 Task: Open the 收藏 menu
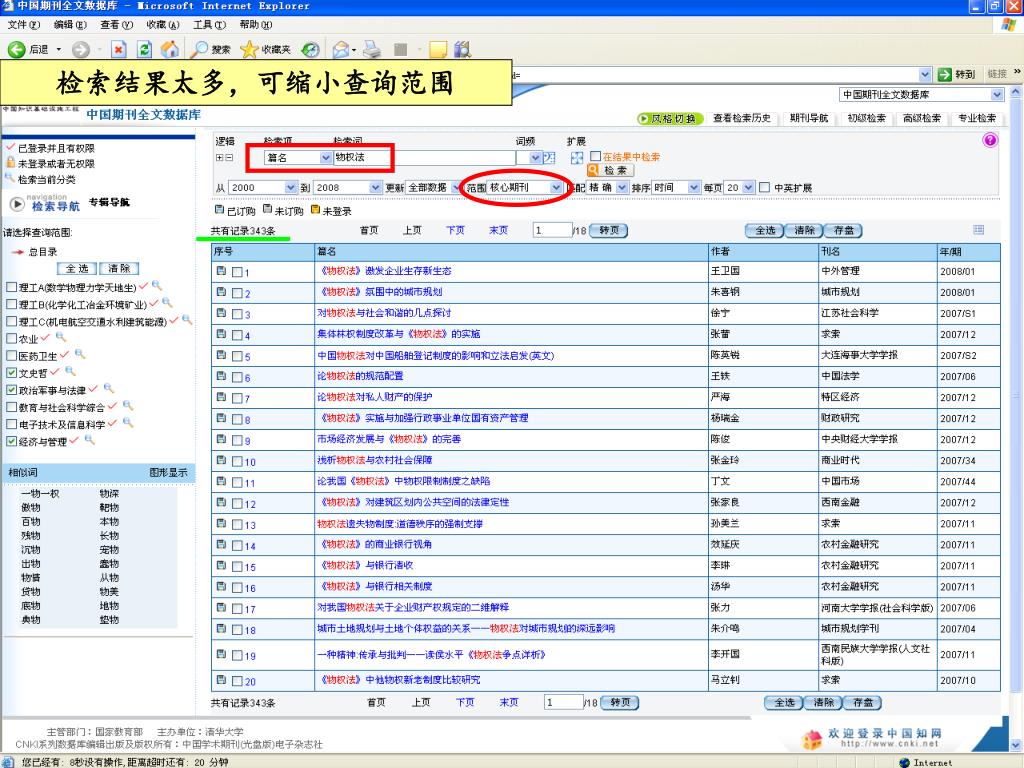coord(163,25)
